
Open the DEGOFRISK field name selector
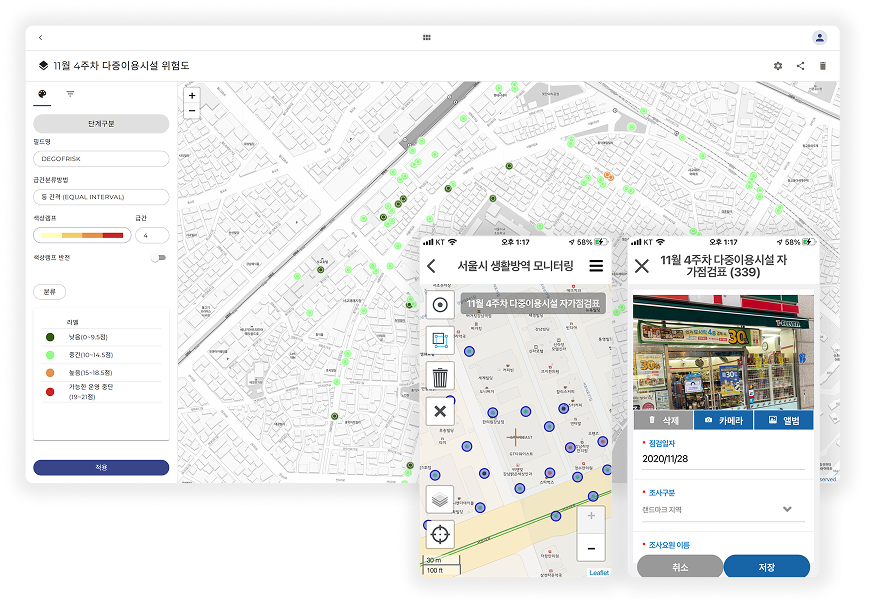click(x=100, y=158)
